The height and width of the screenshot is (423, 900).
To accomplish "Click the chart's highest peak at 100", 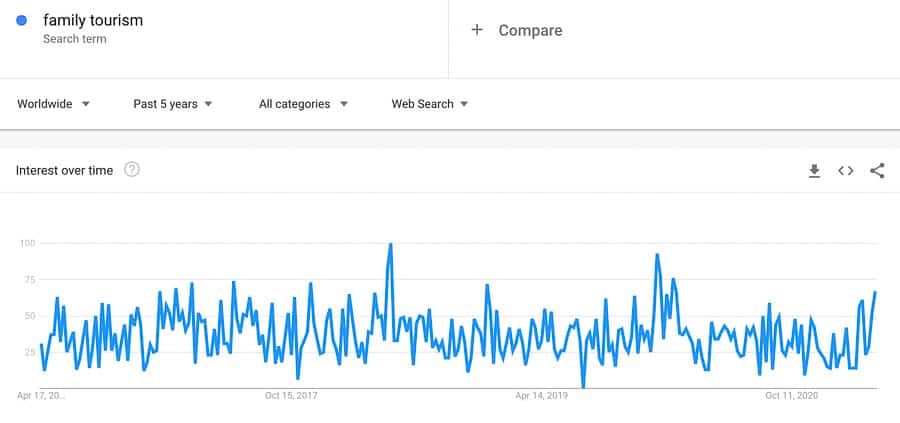I will pos(390,244).
